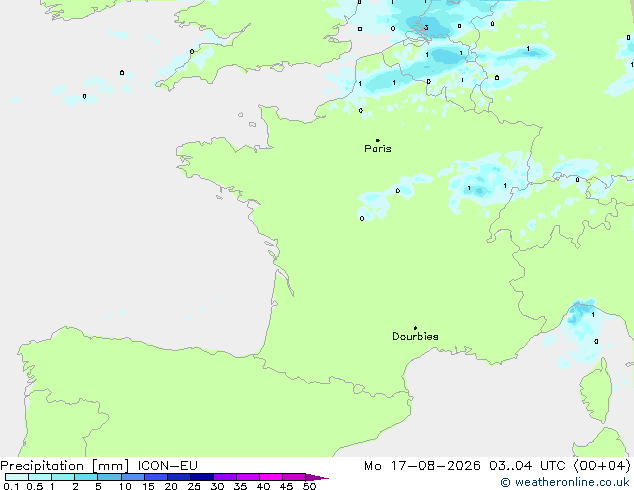Click the 2–5 mm light blue legend swatch

coord(86,477)
